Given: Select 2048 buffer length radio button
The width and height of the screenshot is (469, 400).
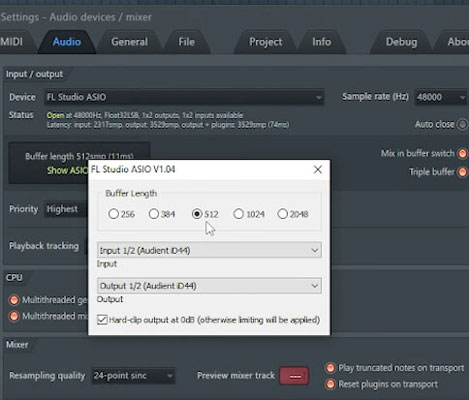Looking at the screenshot, I should (282, 214).
